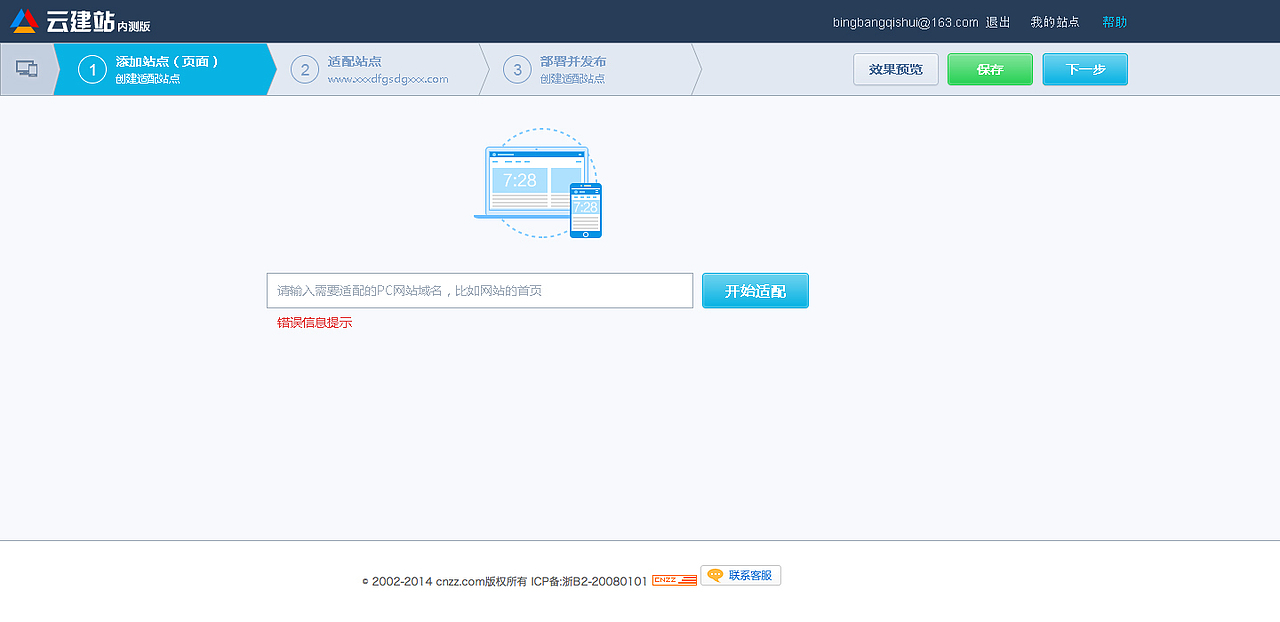The height and width of the screenshot is (622, 1280).
Task: Open the 帮助 help link
Action: point(1114,22)
